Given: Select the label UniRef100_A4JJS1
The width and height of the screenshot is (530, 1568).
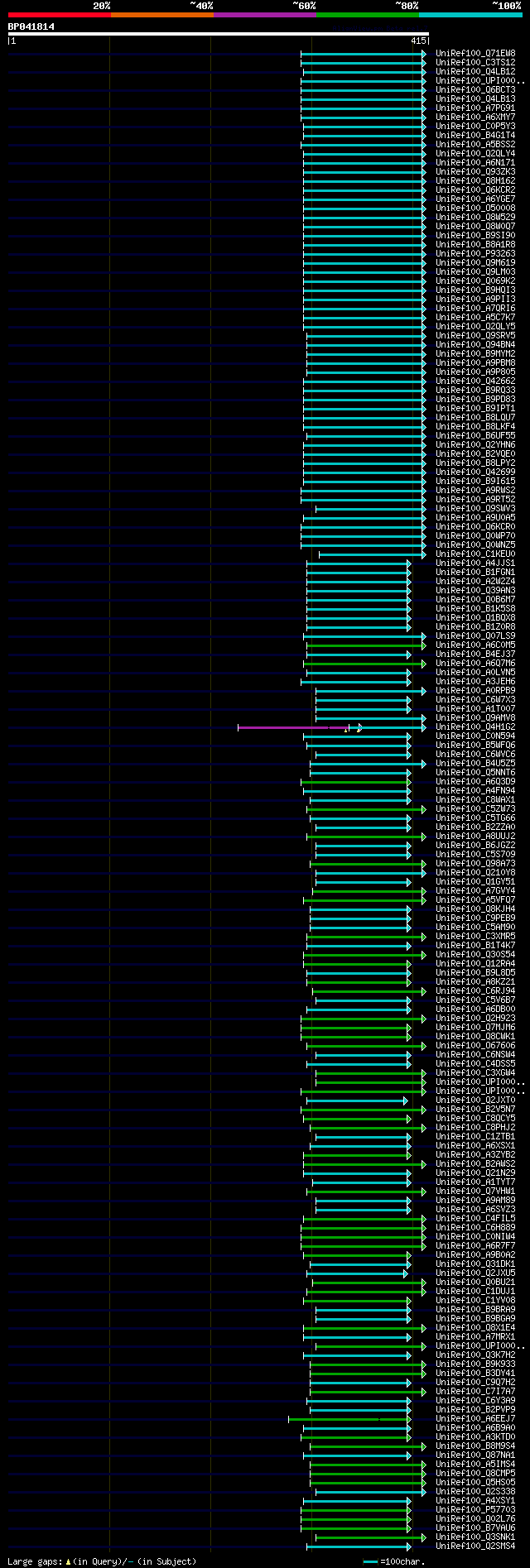Looking at the screenshot, I should tap(475, 563).
